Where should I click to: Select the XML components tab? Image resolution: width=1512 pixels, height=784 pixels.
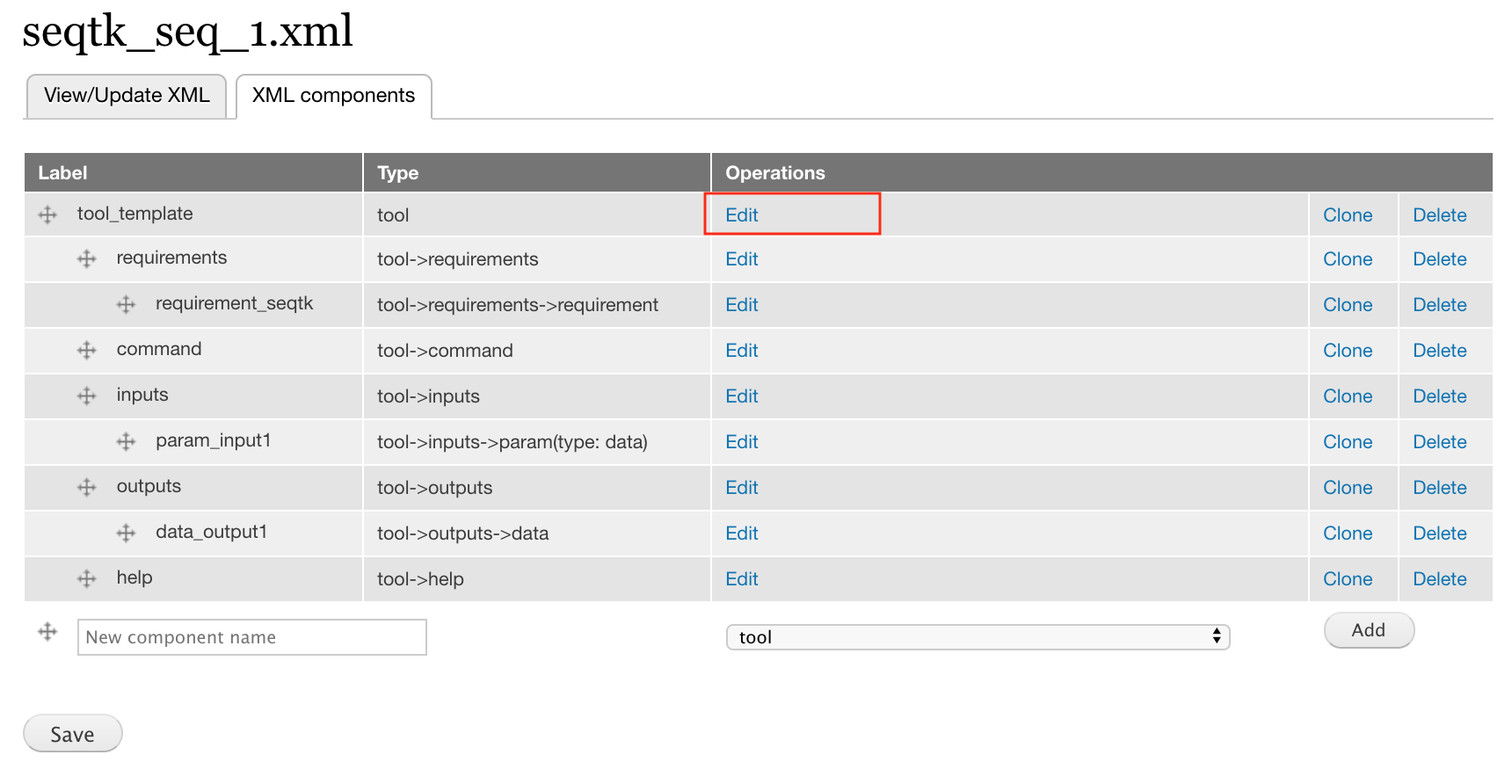tap(333, 96)
